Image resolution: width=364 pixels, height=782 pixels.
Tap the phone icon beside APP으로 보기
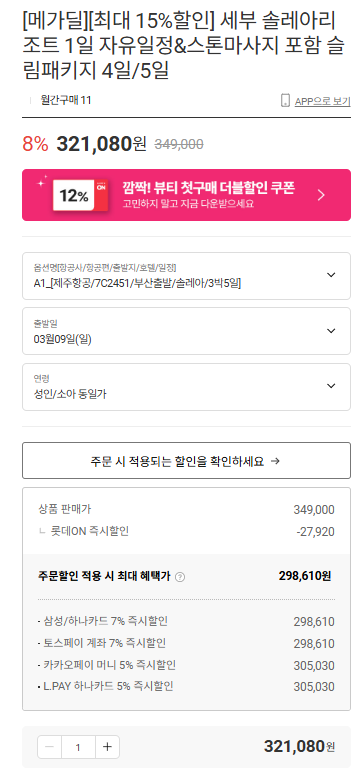click(285, 101)
